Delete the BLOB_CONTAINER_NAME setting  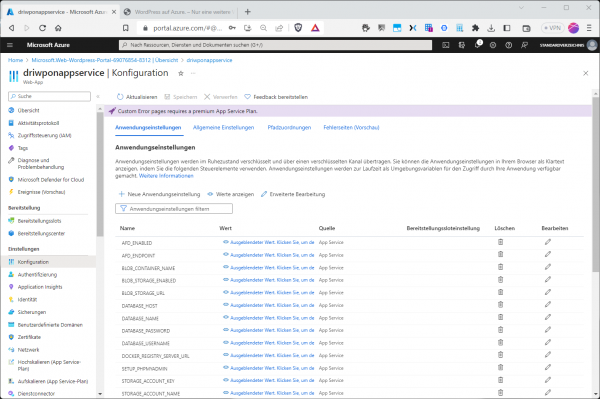(500, 267)
